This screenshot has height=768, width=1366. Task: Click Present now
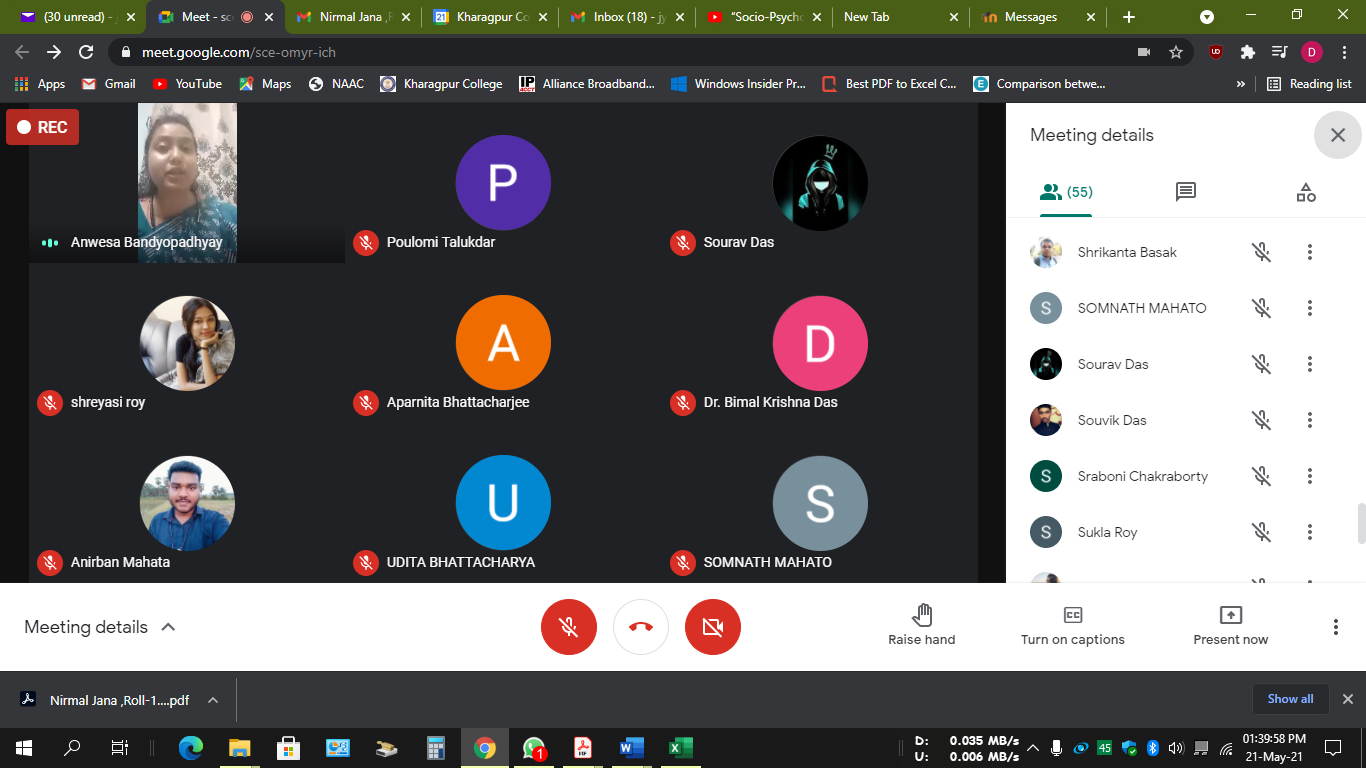click(x=1230, y=625)
